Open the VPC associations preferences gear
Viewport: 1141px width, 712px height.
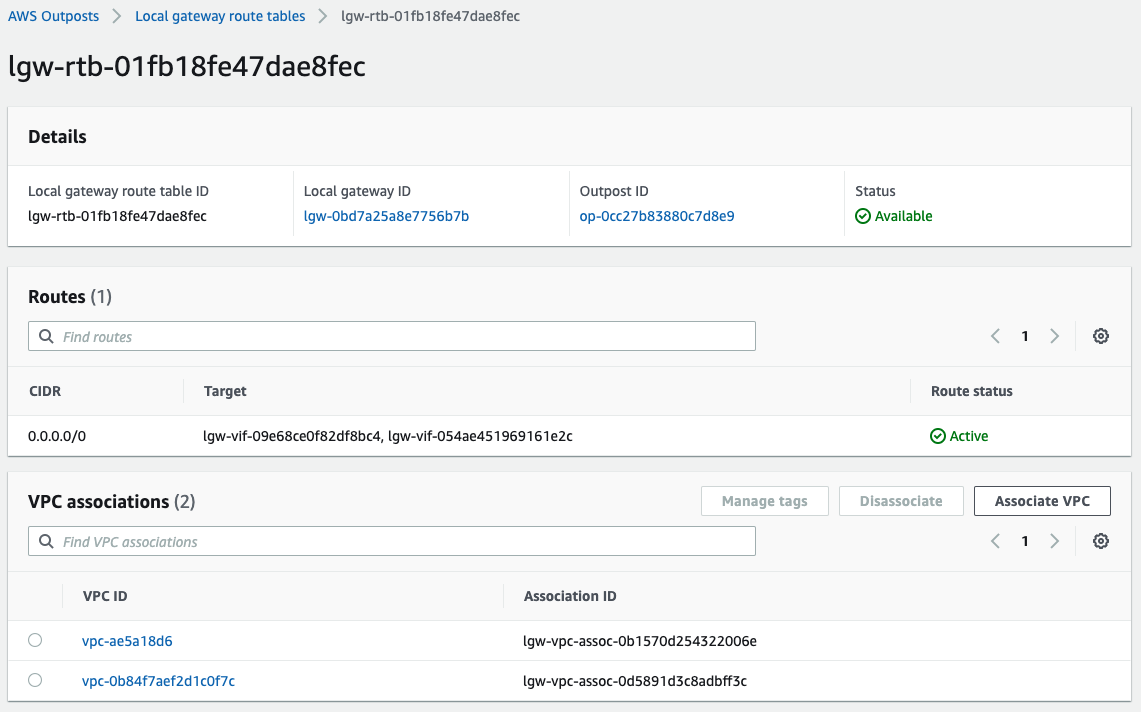1100,541
